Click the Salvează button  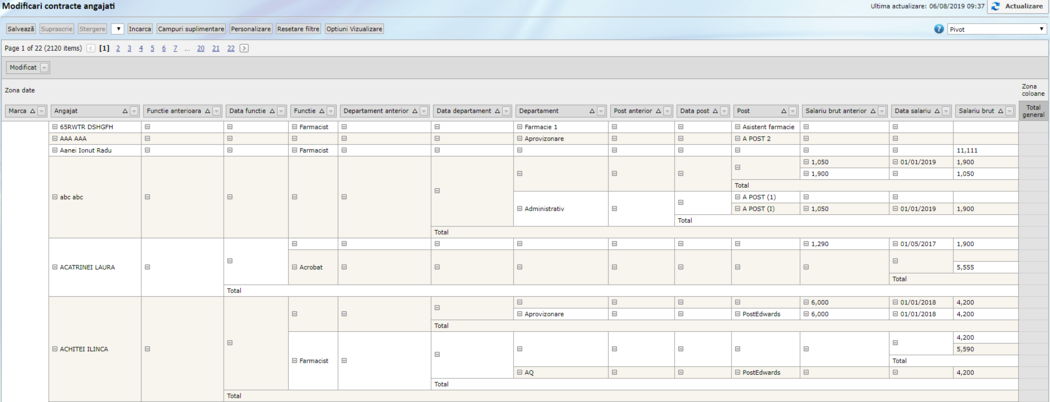[x=20, y=29]
